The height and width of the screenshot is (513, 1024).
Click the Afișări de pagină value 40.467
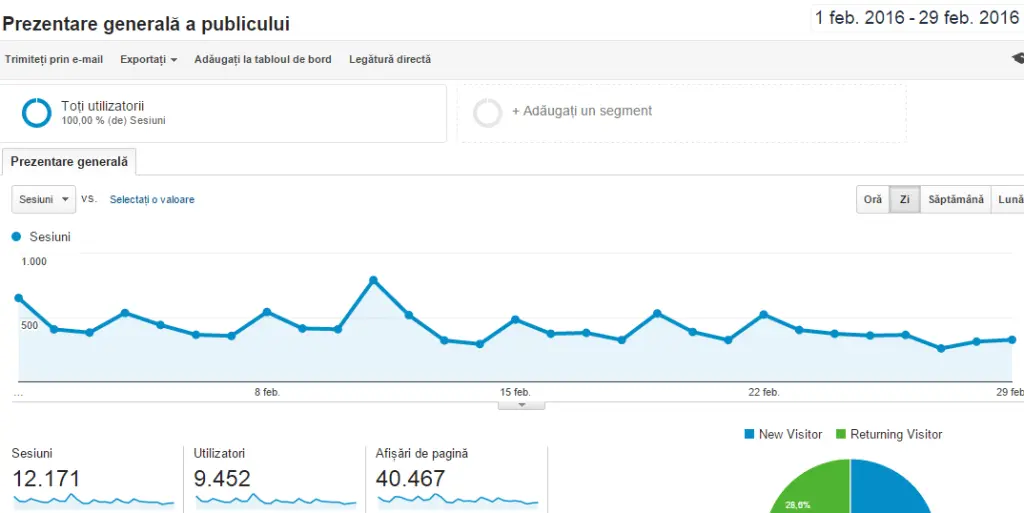pyautogui.click(x=410, y=478)
